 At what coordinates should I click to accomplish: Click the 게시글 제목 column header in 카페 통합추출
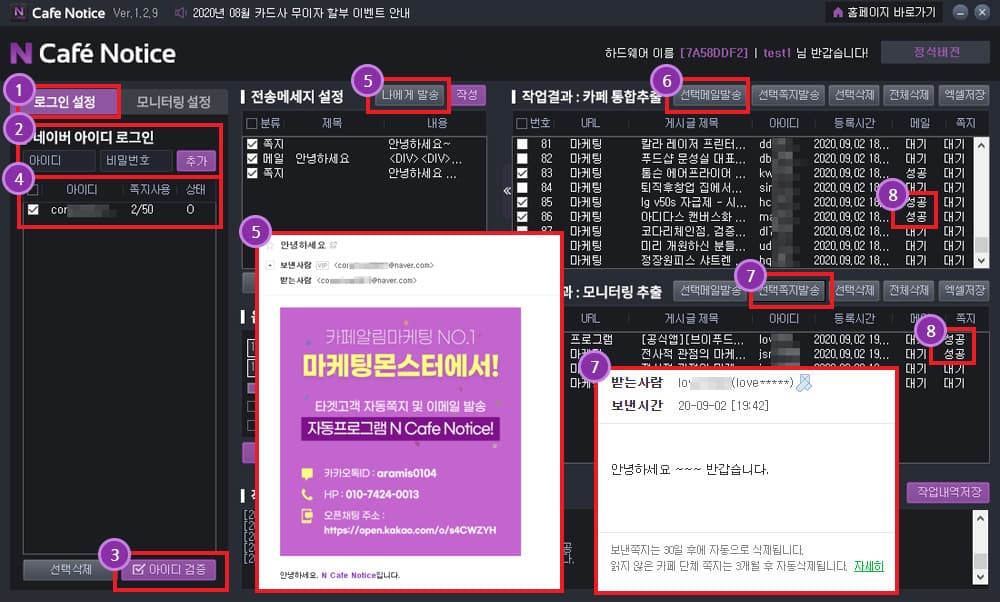(x=691, y=123)
